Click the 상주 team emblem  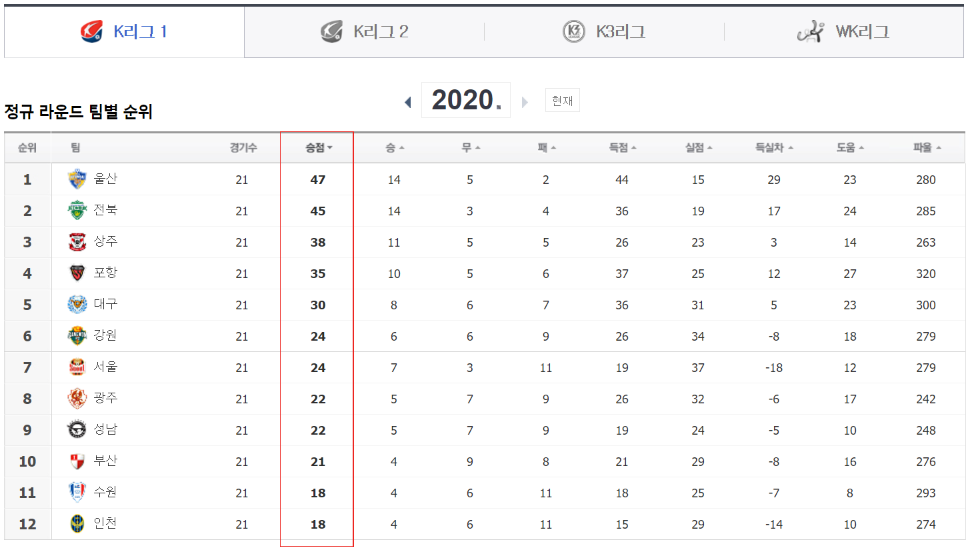pos(77,242)
